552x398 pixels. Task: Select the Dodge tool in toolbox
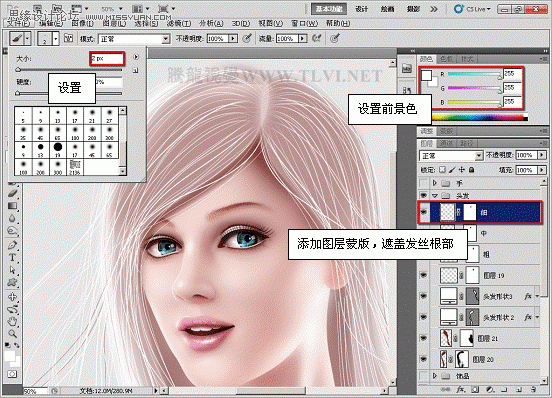(x=12, y=231)
